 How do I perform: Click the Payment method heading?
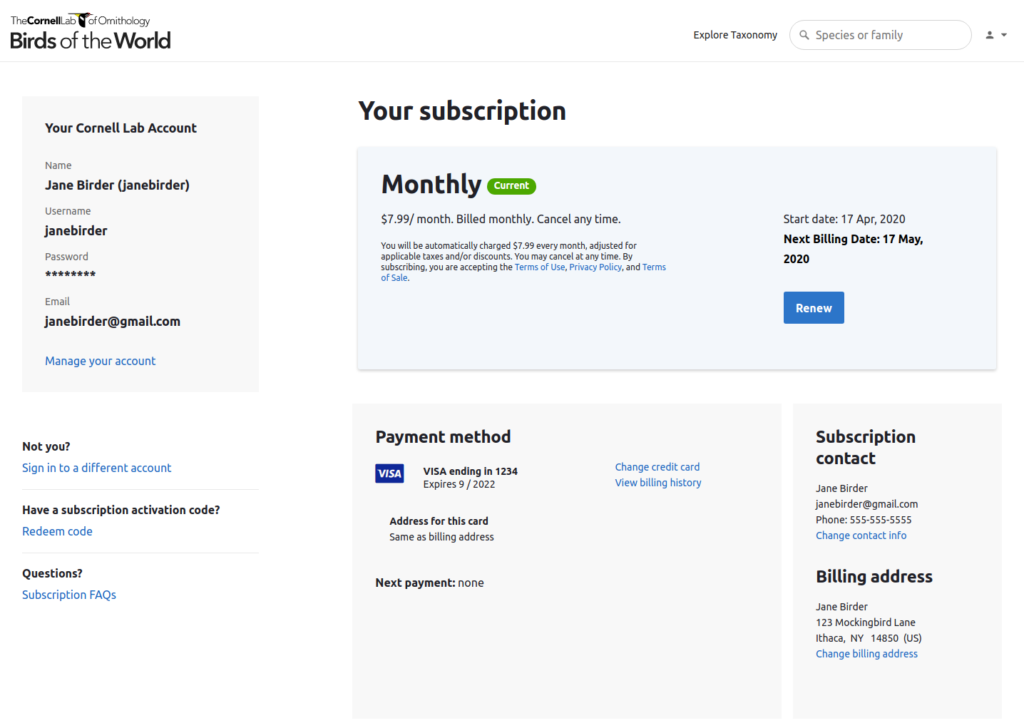[x=443, y=437]
